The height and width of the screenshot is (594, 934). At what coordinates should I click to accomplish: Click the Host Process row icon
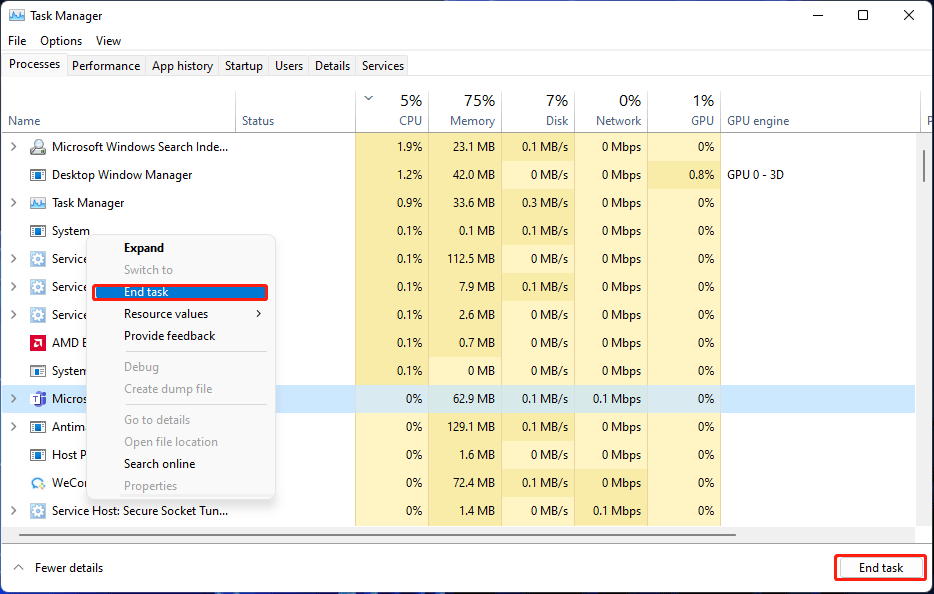(38, 455)
